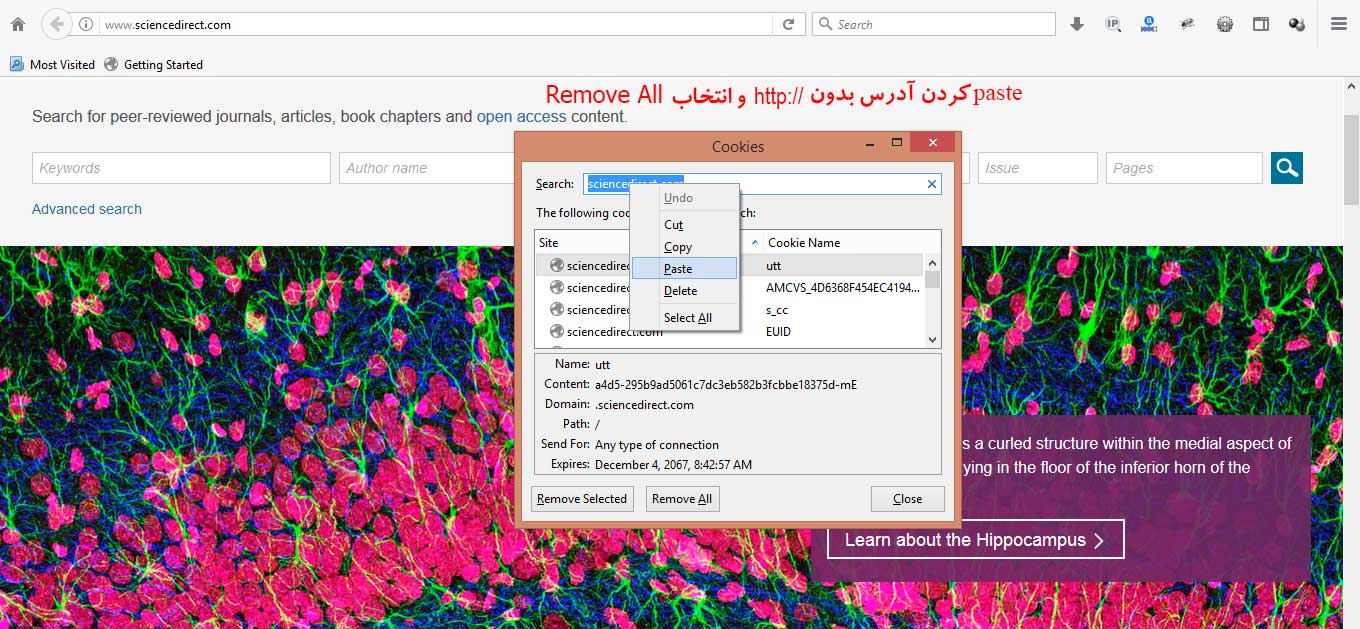Open the IP lookup extension icon
This screenshot has width=1360, height=629.
[1113, 24]
